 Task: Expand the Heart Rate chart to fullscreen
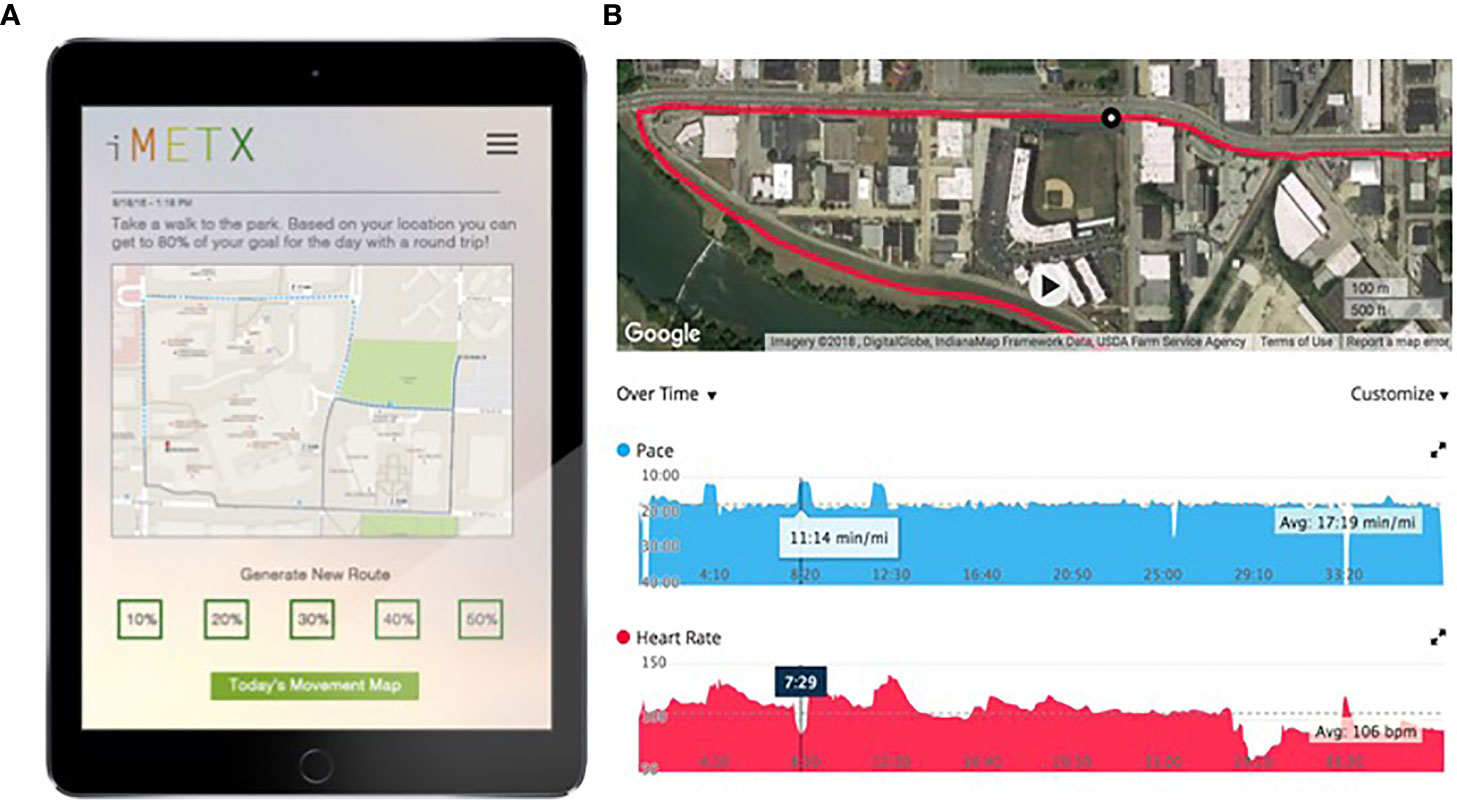1438,636
